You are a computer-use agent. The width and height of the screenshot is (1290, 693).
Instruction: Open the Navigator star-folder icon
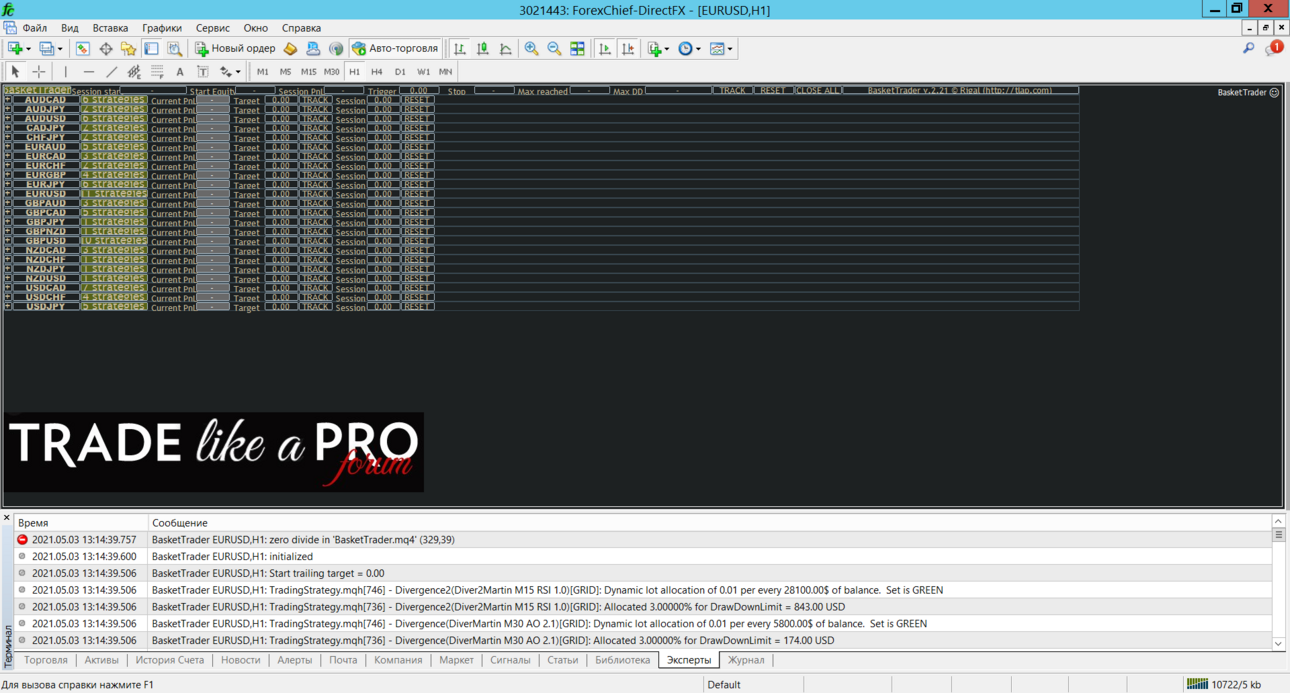[128, 48]
